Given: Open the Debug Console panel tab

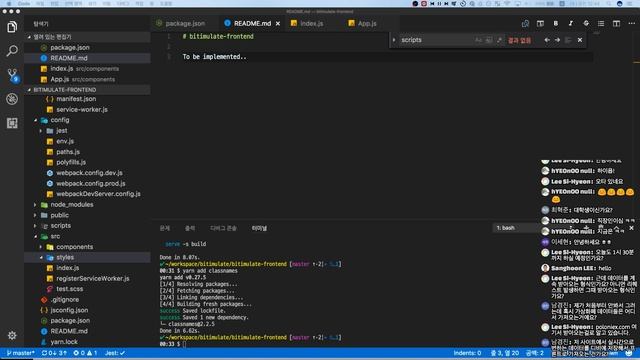Looking at the screenshot, I should pos(223,228).
